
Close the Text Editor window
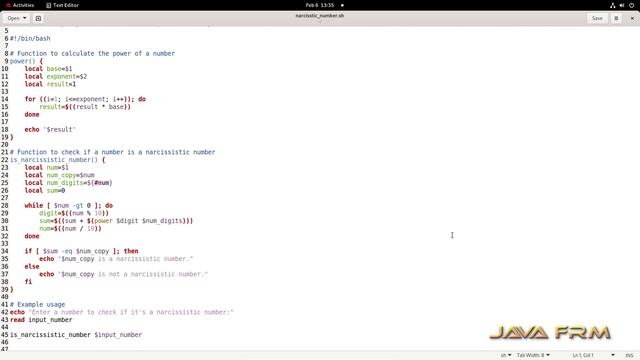(632, 18)
